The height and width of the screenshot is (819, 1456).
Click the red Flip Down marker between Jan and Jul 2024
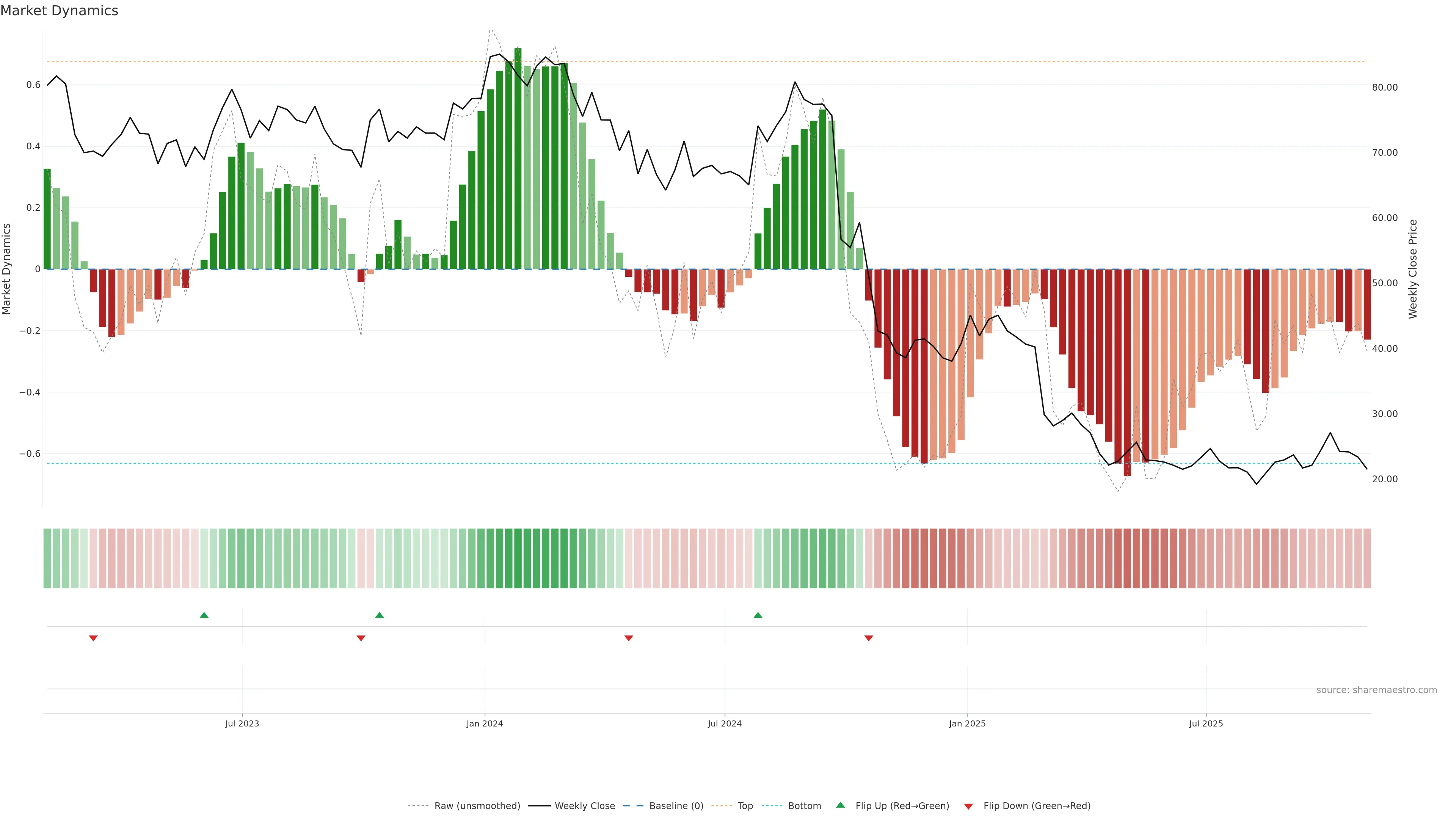coord(629,638)
